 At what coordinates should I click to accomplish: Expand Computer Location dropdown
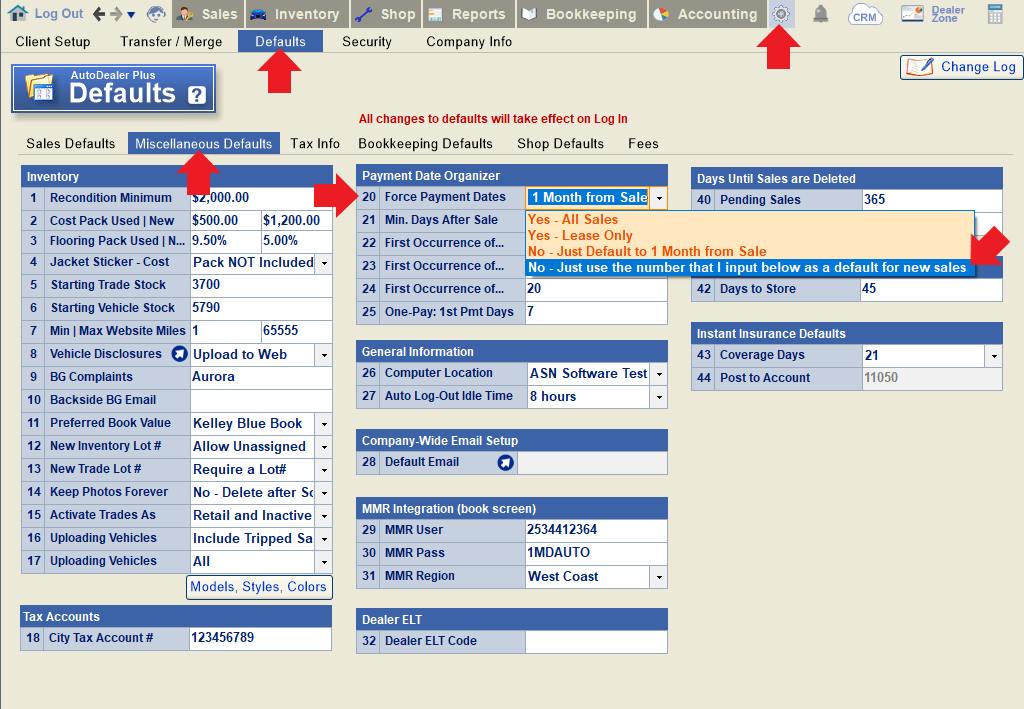click(x=659, y=374)
